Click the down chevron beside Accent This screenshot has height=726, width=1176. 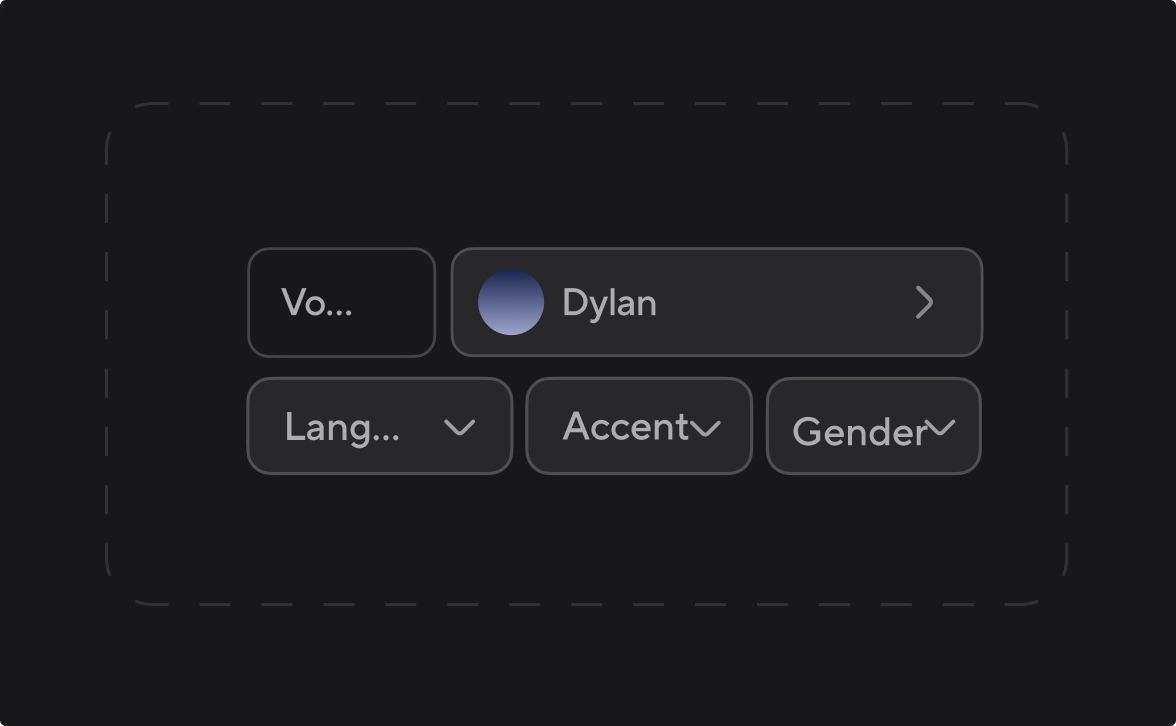click(x=705, y=428)
